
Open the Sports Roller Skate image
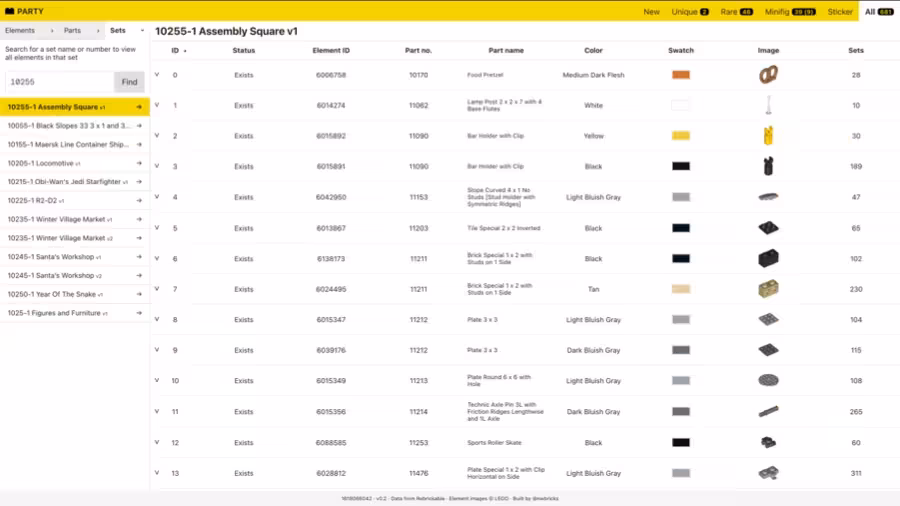click(x=768, y=442)
